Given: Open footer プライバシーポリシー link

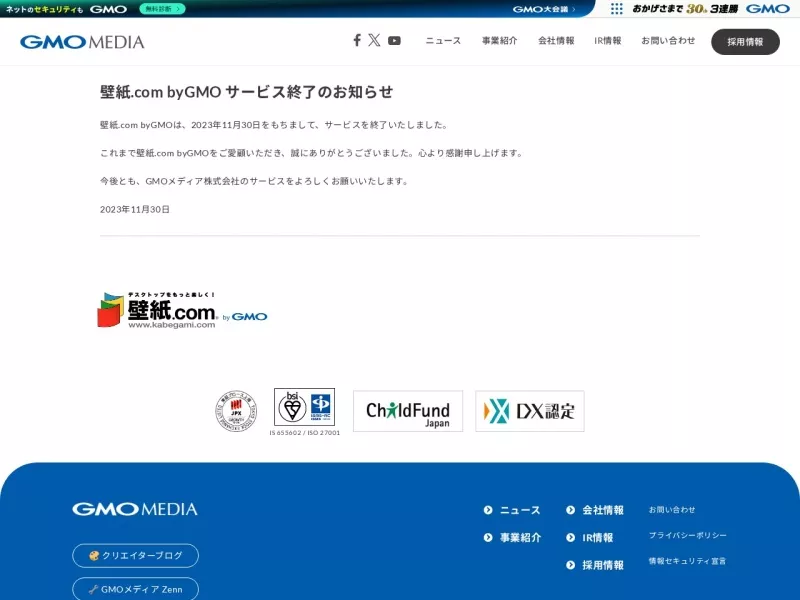Looking at the screenshot, I should pyautogui.click(x=688, y=535).
